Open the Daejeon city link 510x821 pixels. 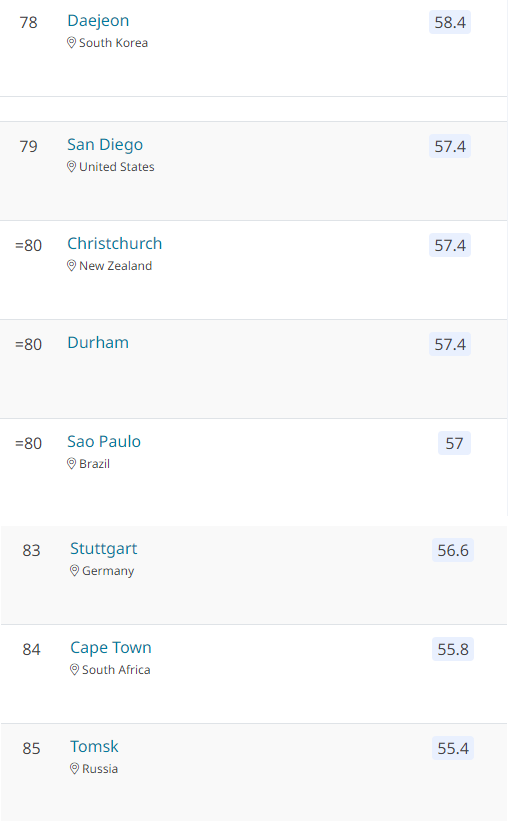[x=98, y=21]
